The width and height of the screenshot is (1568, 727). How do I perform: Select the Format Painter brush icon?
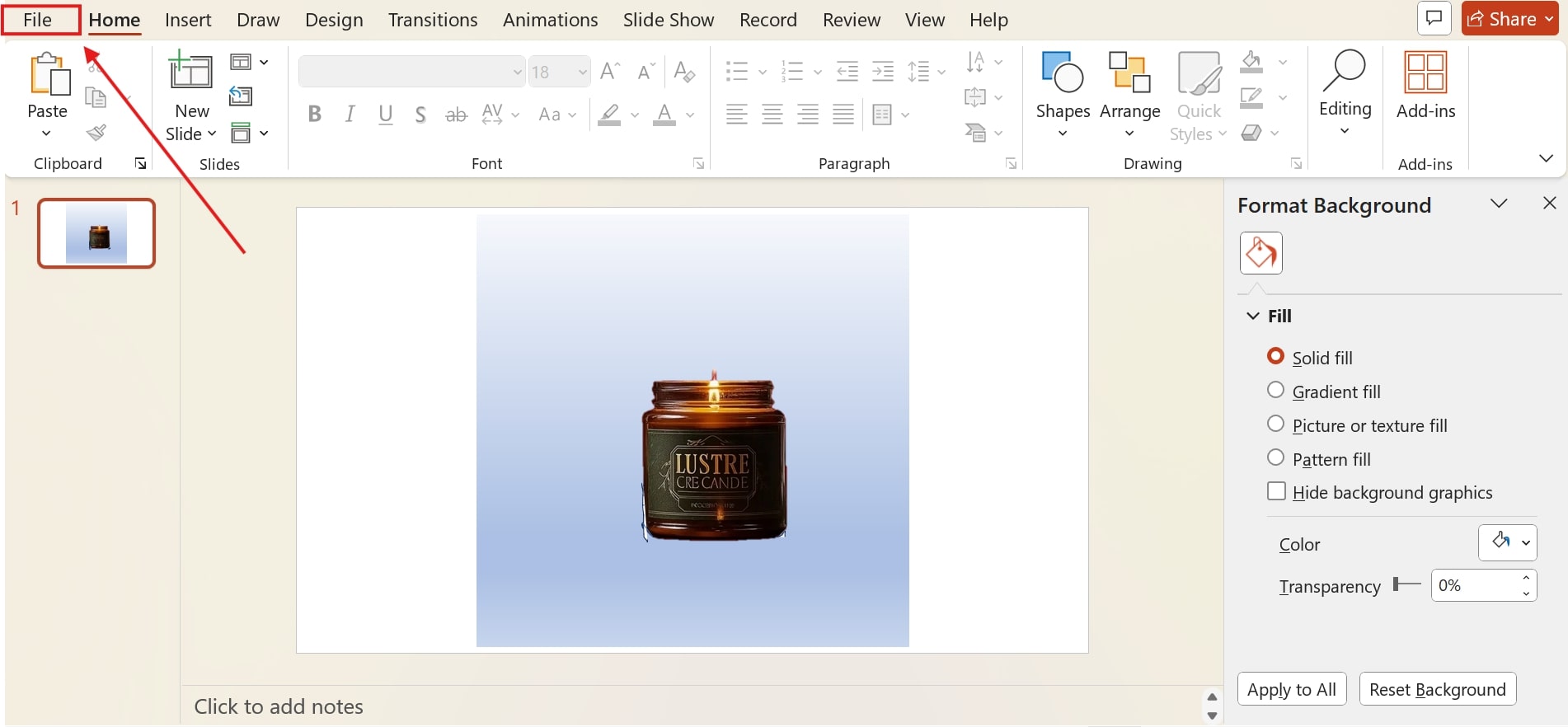coord(96,132)
